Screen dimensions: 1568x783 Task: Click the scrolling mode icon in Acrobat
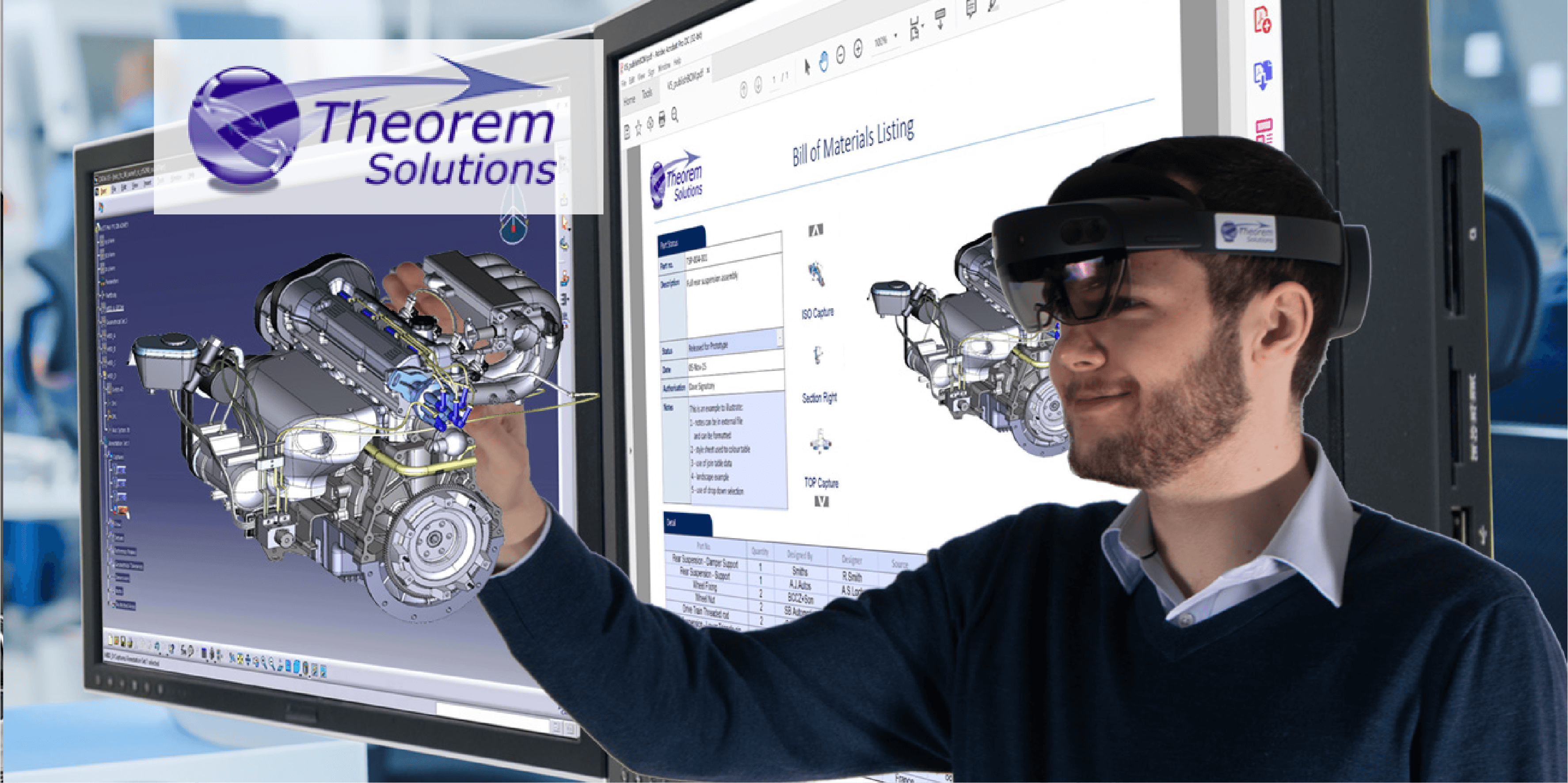940,18
